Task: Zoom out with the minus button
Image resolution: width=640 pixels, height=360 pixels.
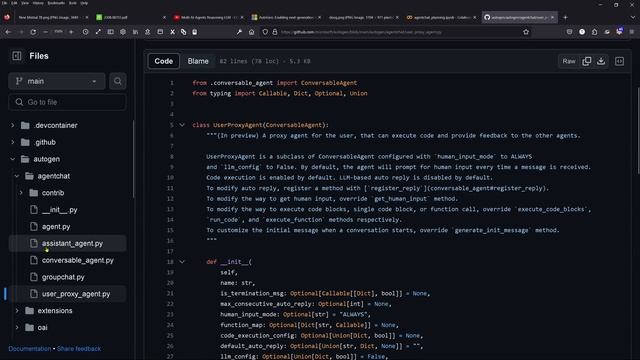Action: coord(45,32)
